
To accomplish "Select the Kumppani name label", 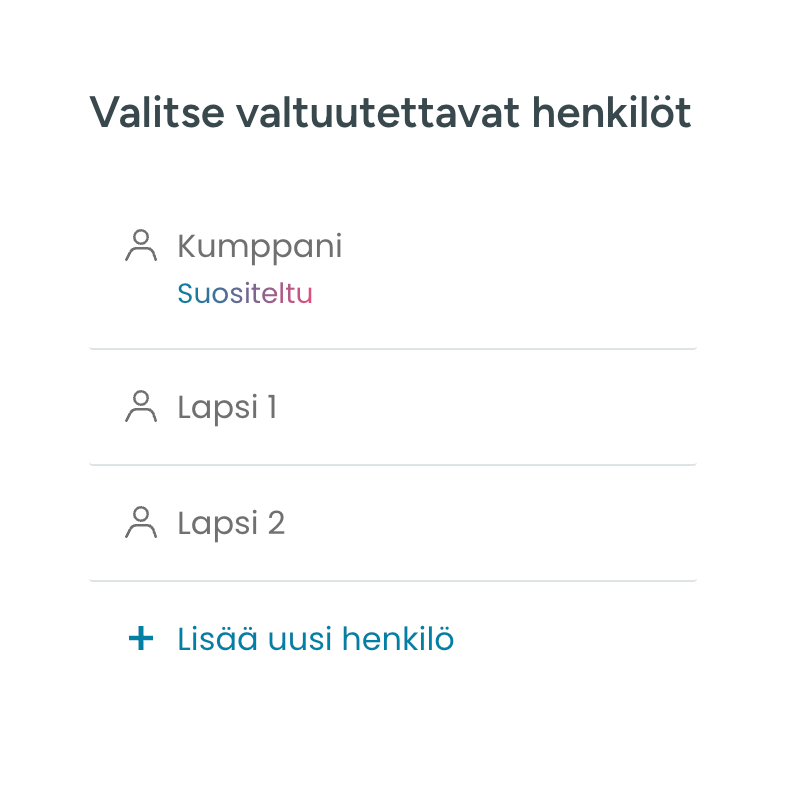I will tap(260, 247).
